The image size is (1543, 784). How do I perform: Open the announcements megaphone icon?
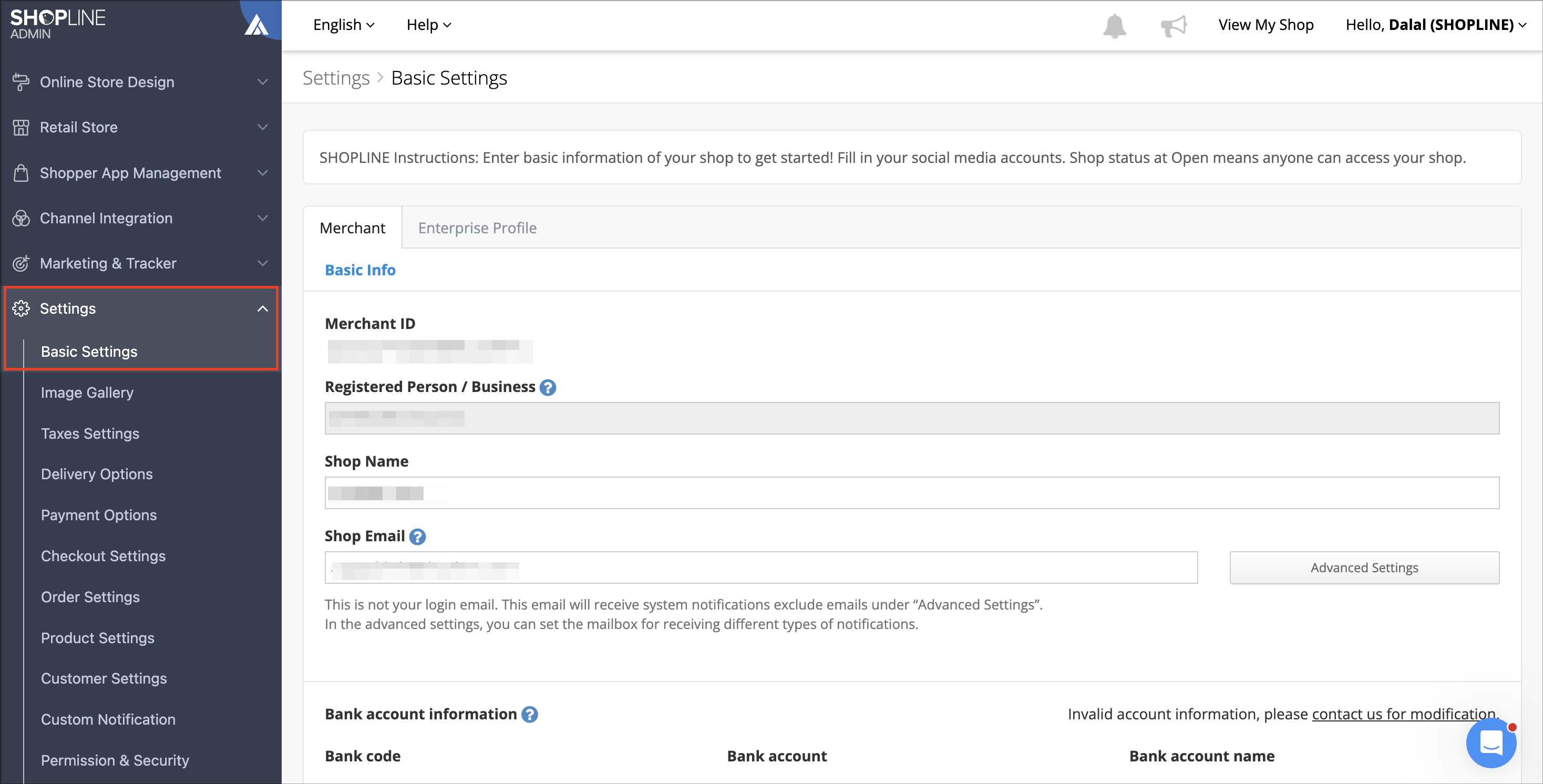[x=1174, y=26]
